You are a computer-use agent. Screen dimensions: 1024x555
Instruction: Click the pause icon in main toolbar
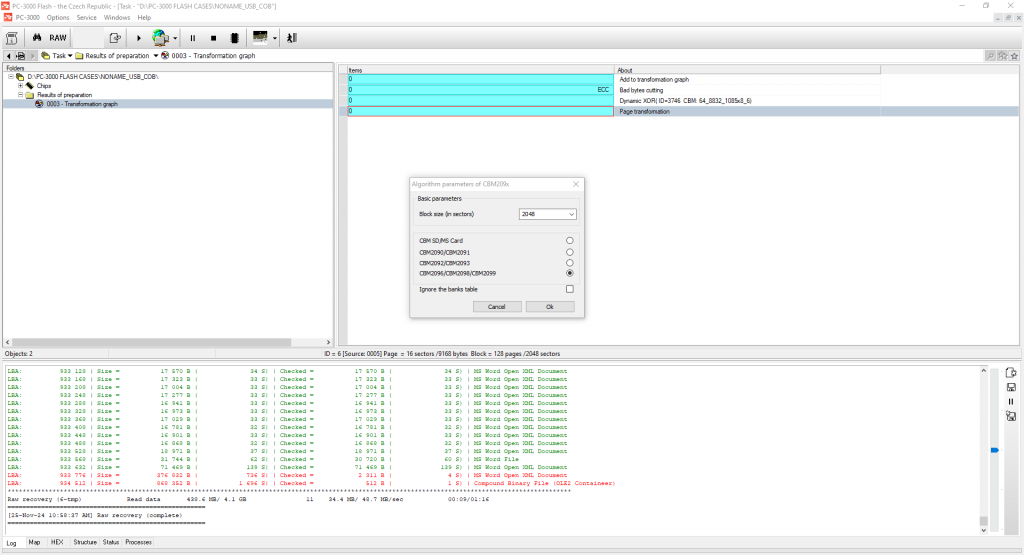click(x=193, y=38)
